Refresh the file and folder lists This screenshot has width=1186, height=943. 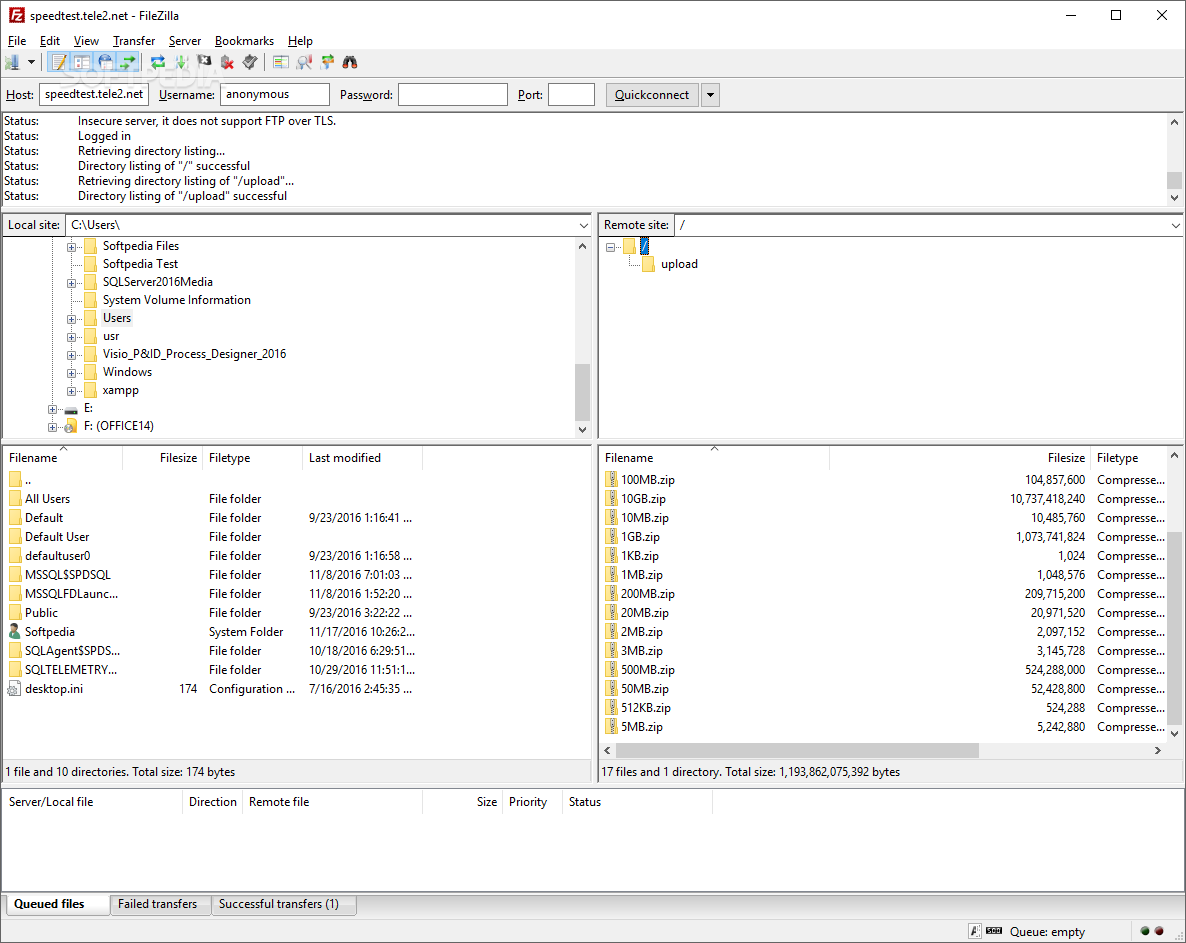157,62
